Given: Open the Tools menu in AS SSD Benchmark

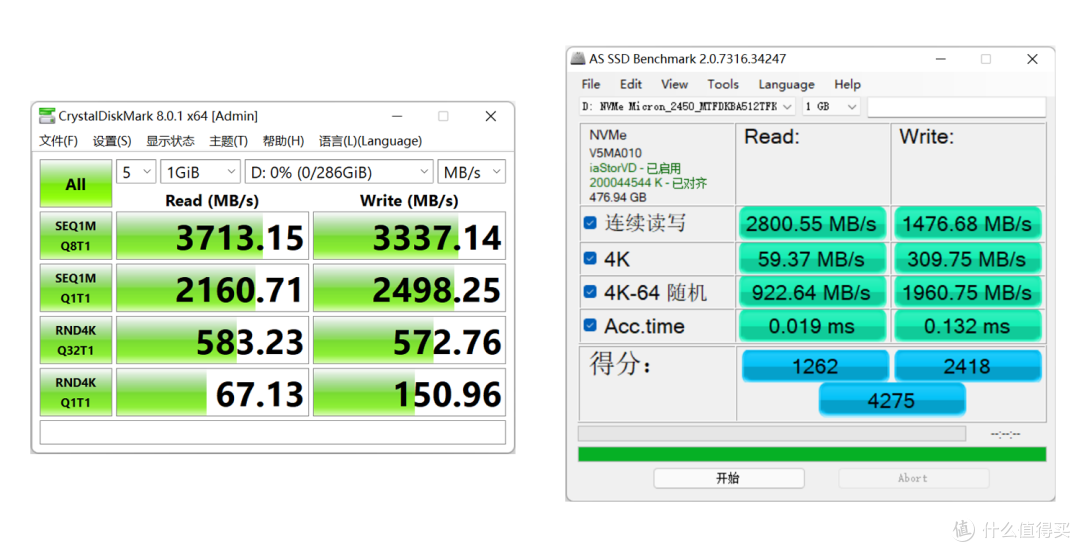Looking at the screenshot, I should (x=723, y=84).
